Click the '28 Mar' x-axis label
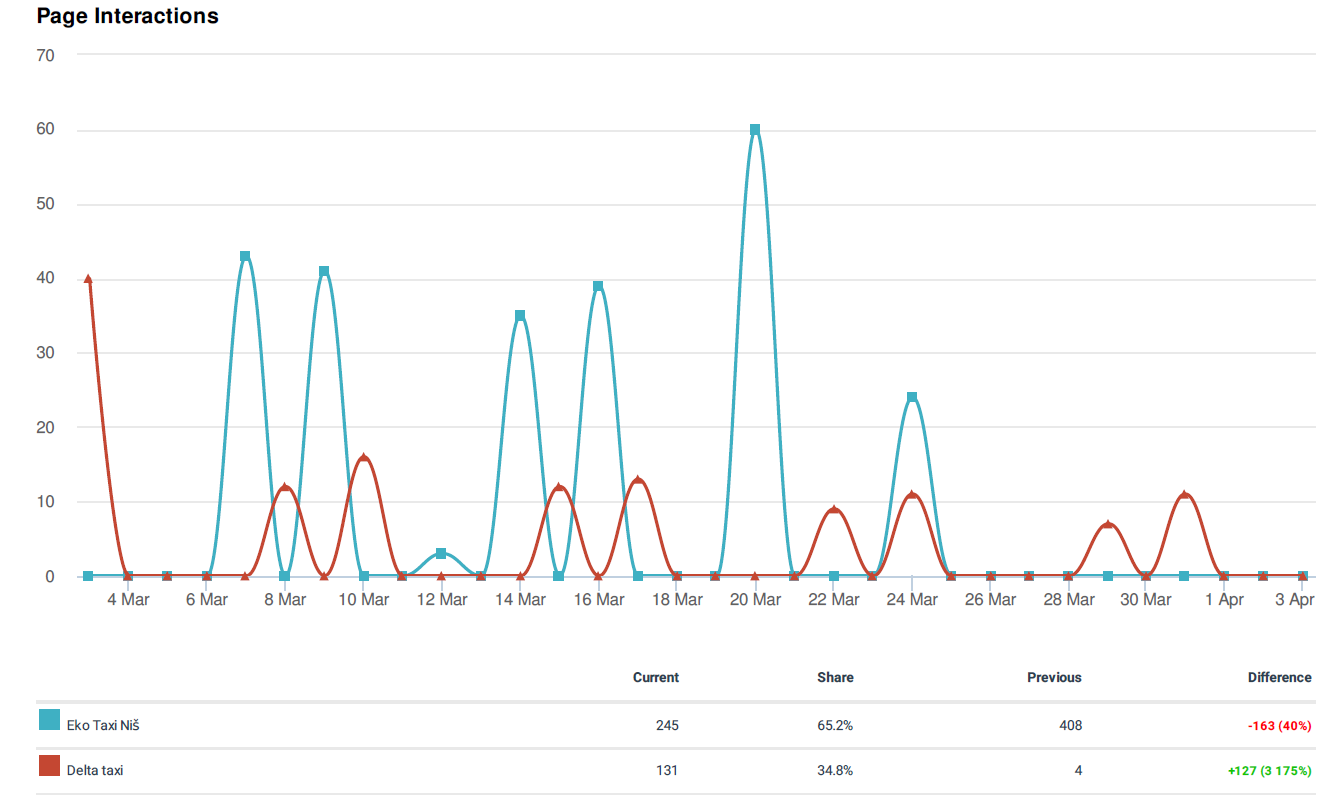The image size is (1341, 796). (x=1068, y=600)
